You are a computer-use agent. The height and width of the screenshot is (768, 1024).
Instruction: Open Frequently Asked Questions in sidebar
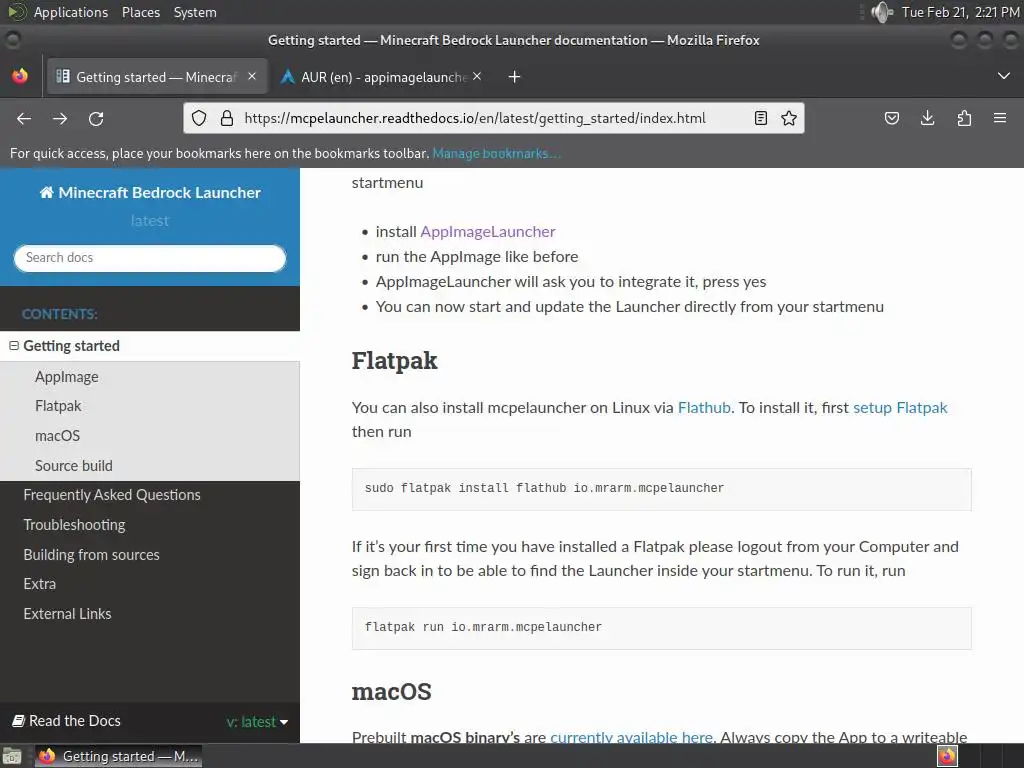(x=112, y=495)
